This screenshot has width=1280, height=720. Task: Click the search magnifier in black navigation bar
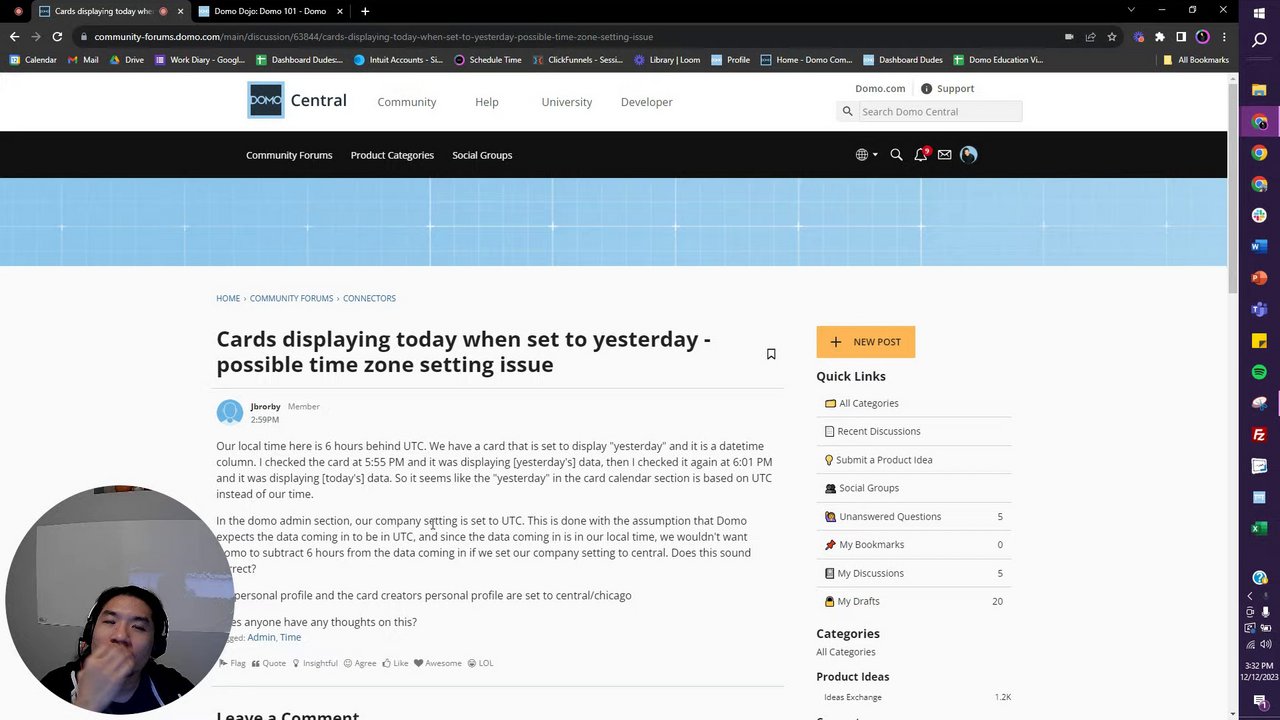pyautogui.click(x=896, y=155)
